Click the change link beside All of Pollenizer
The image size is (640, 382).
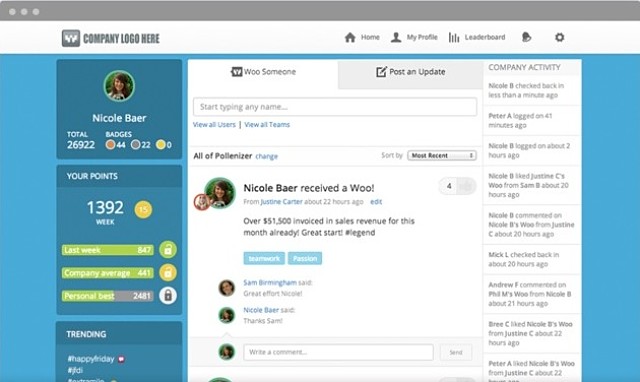pyautogui.click(x=267, y=156)
